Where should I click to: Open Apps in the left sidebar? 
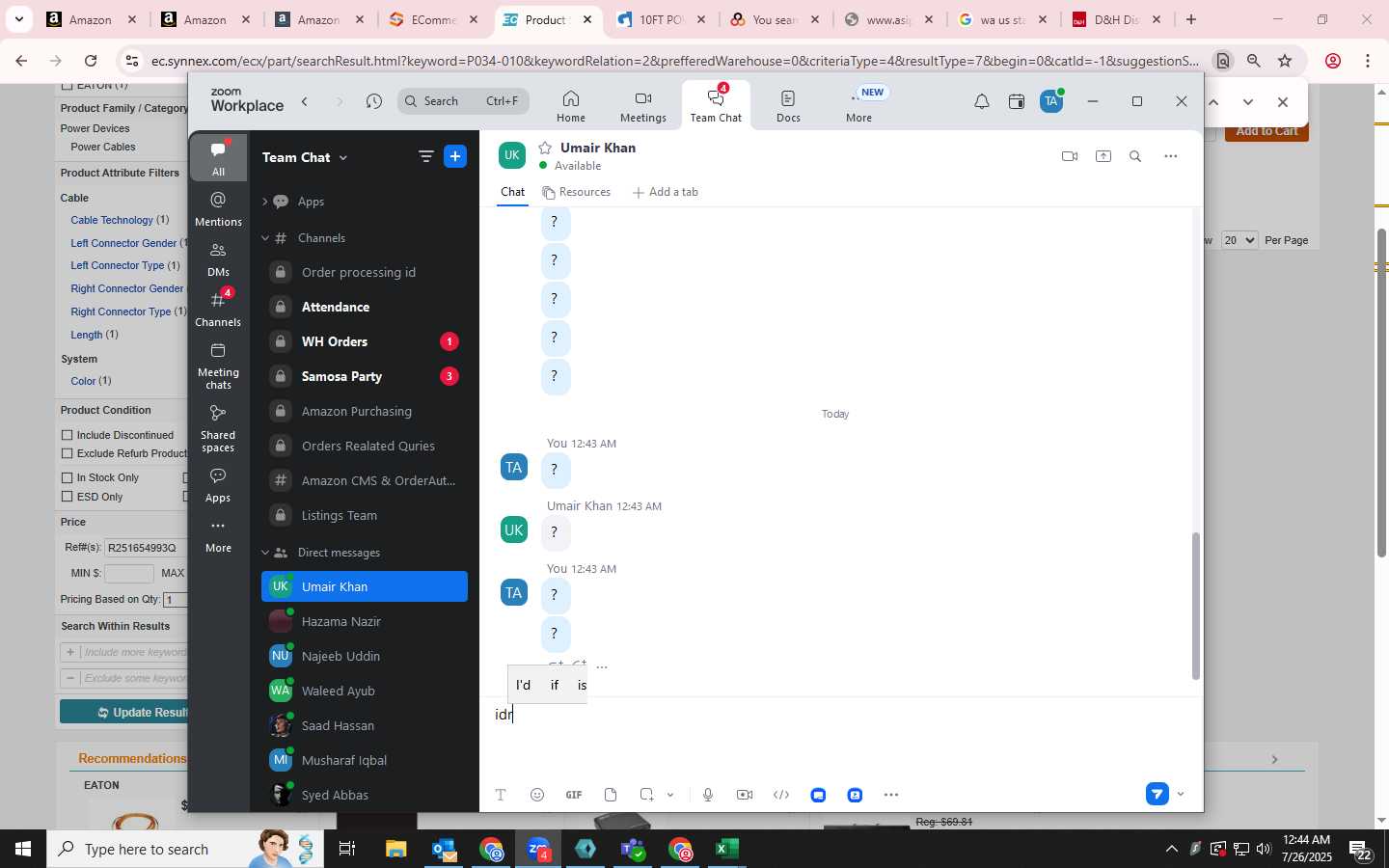pyautogui.click(x=219, y=485)
